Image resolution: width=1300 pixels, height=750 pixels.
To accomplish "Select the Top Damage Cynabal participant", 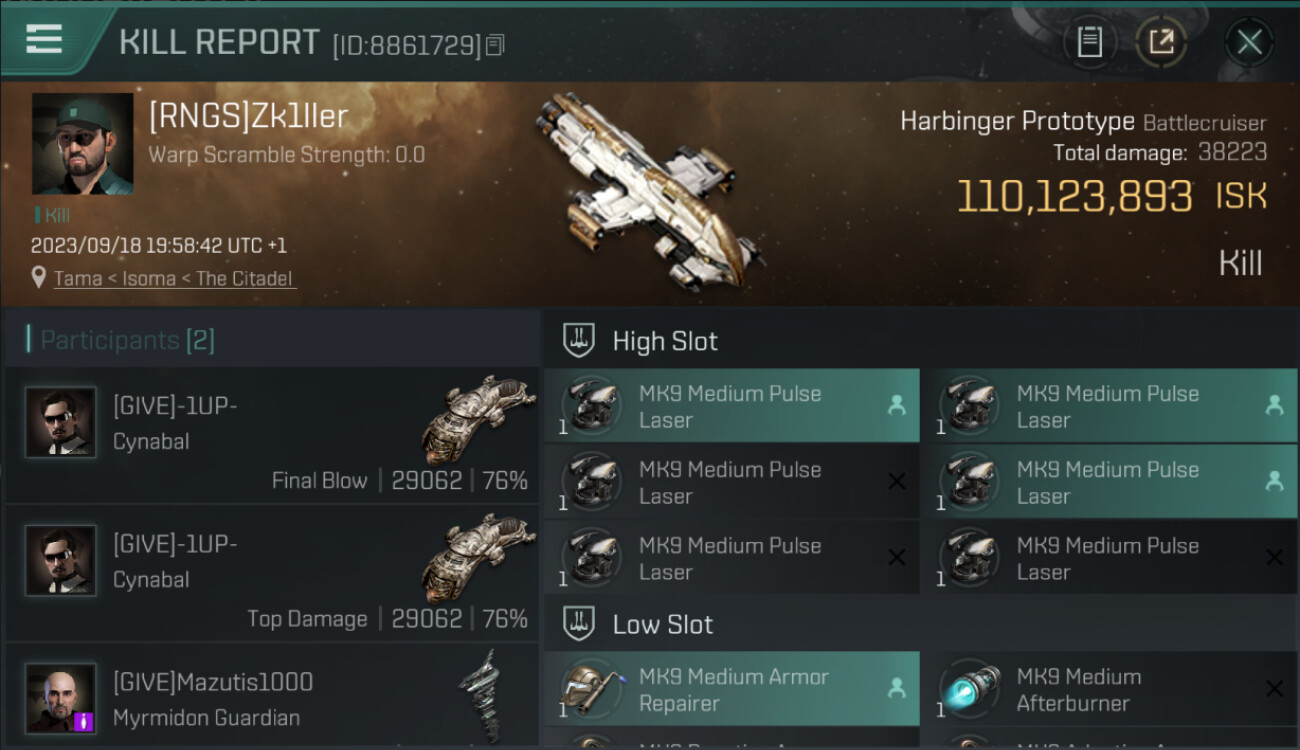I will click(272, 573).
